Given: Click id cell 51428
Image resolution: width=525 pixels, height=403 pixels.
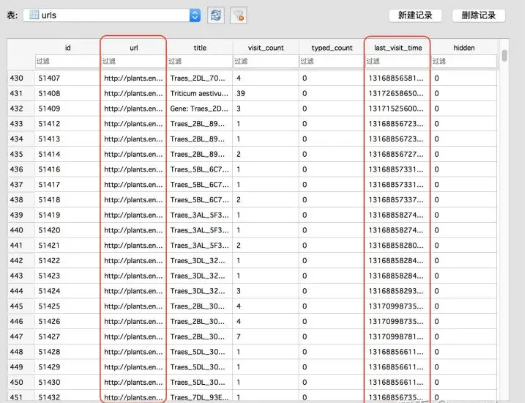Looking at the screenshot, I should [x=67, y=352].
